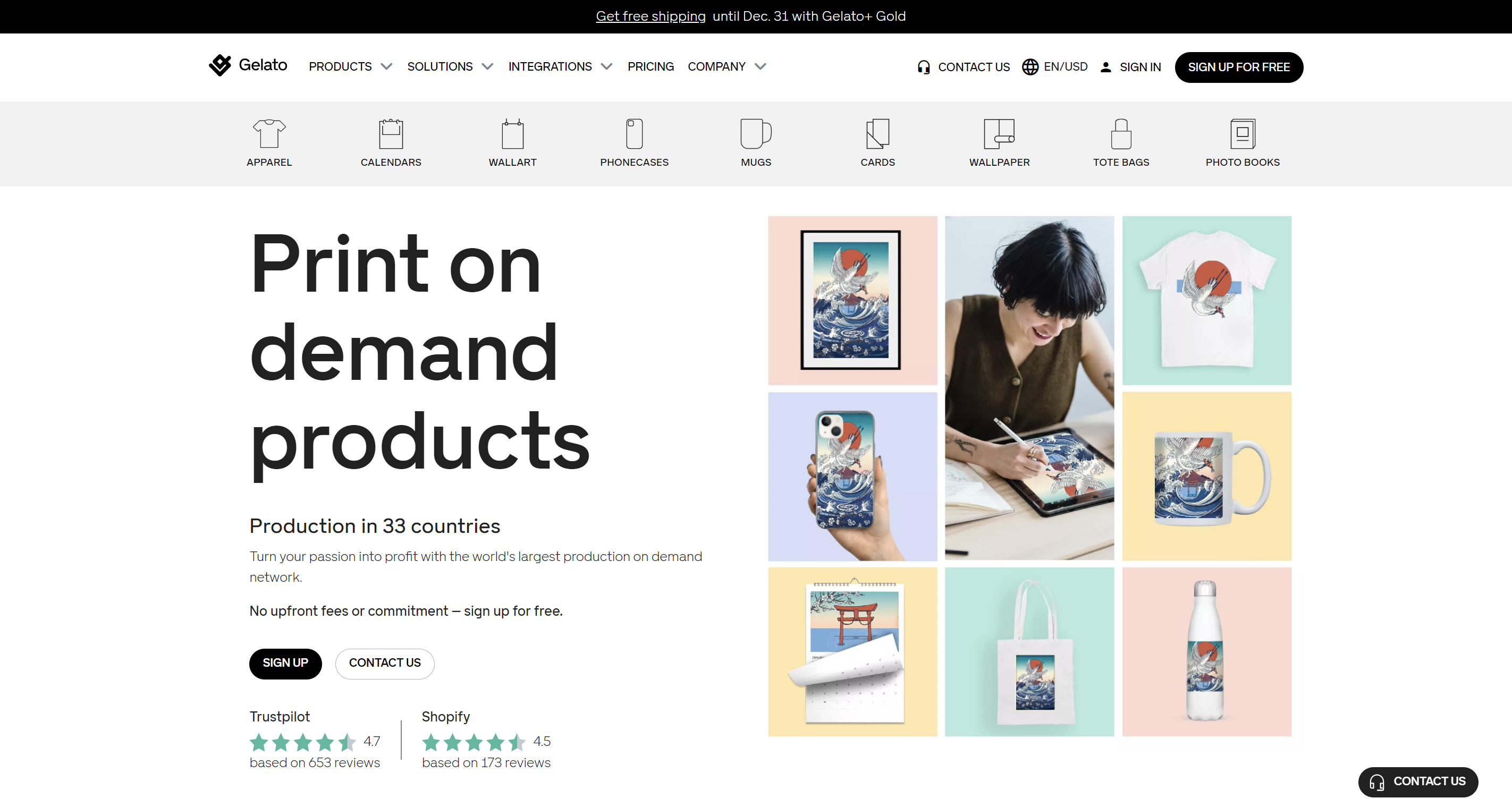This screenshot has width=1512, height=807.
Task: Open the Apparel t-shirt icon
Action: (x=269, y=133)
